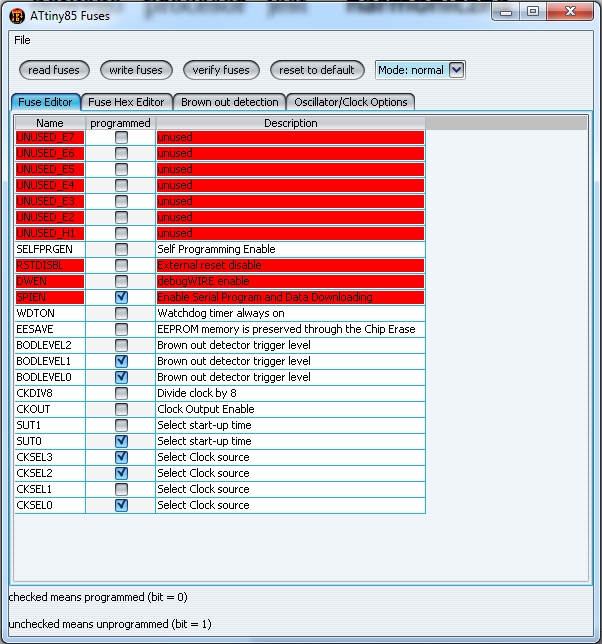
Task: Uncheck the BODLEVEL0 checkbox
Action: point(121,377)
